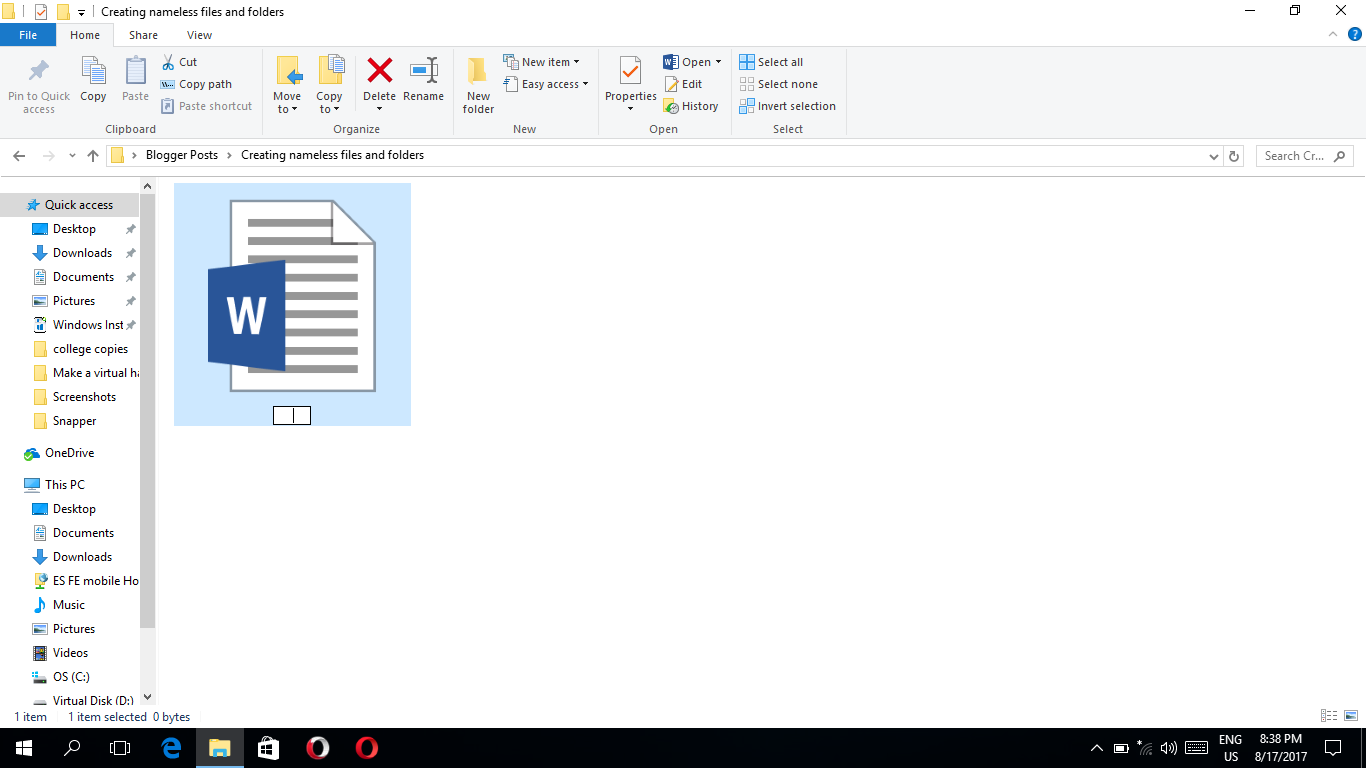Click Blogger Posts in the address breadcrumb

[181, 155]
